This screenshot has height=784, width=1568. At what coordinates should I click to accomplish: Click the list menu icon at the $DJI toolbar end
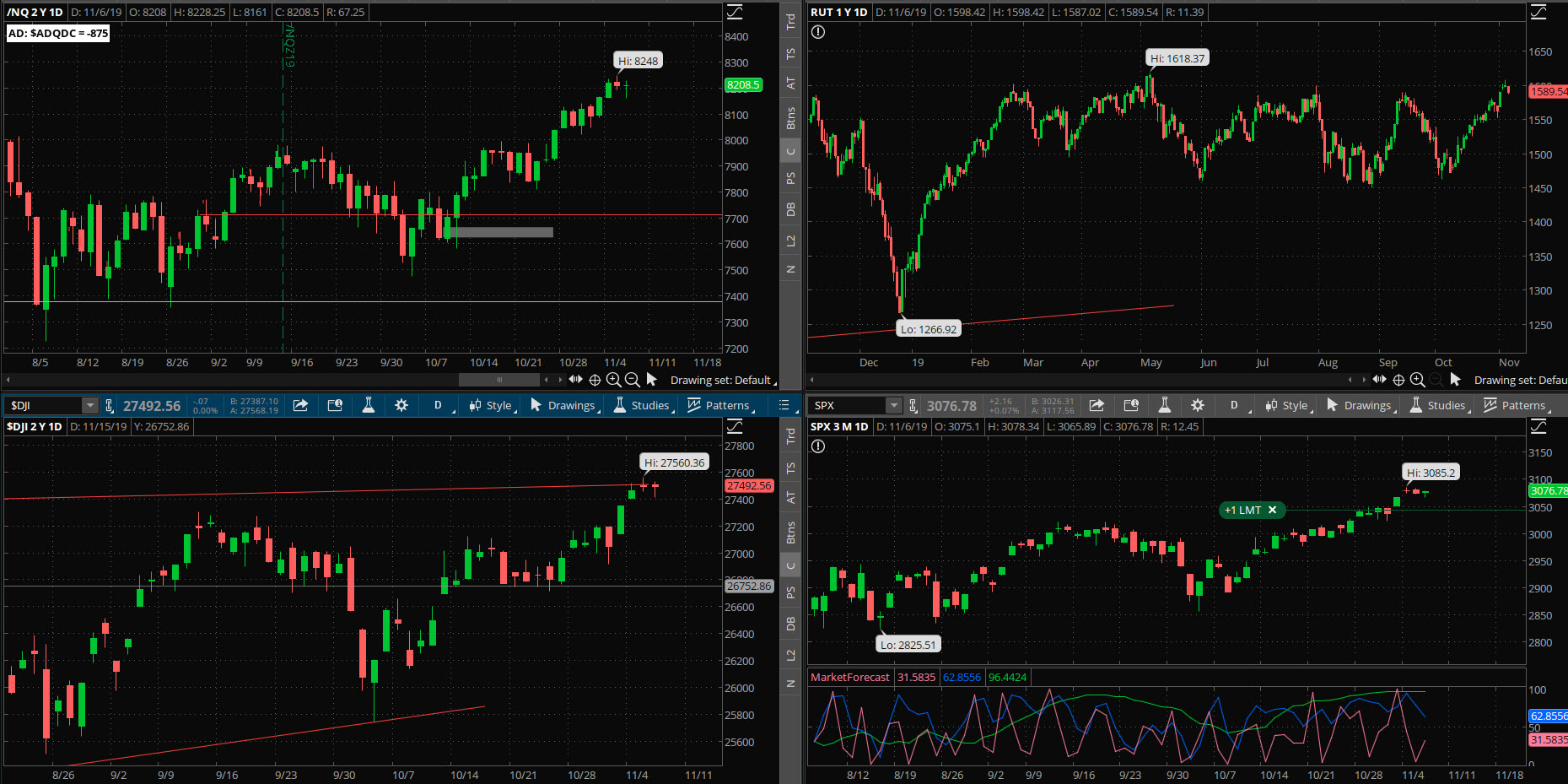[x=784, y=405]
